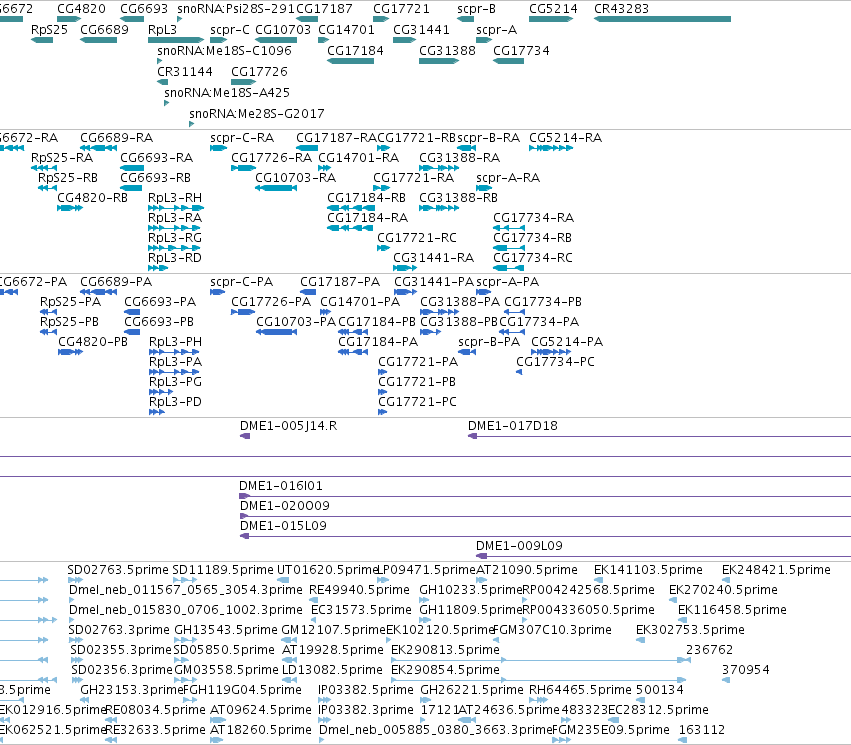Select EST EK302753.5prime

click(x=640, y=640)
